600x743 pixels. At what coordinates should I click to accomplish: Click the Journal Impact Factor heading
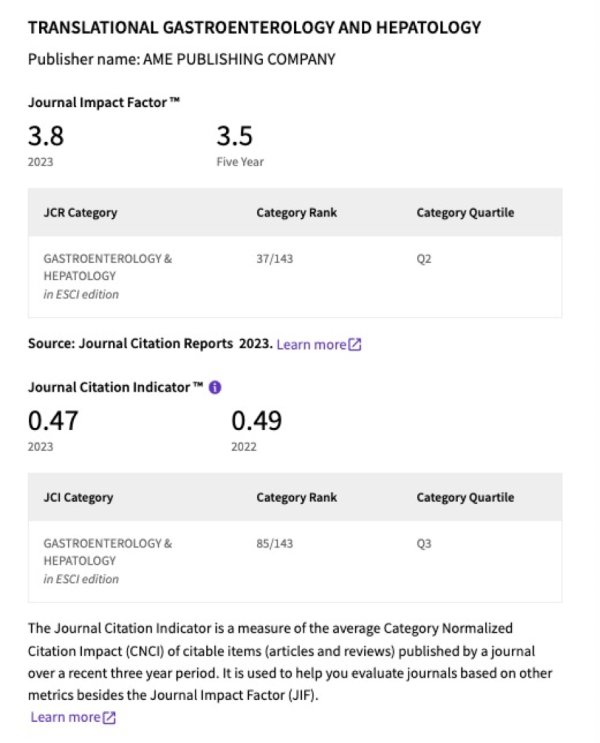click(104, 102)
